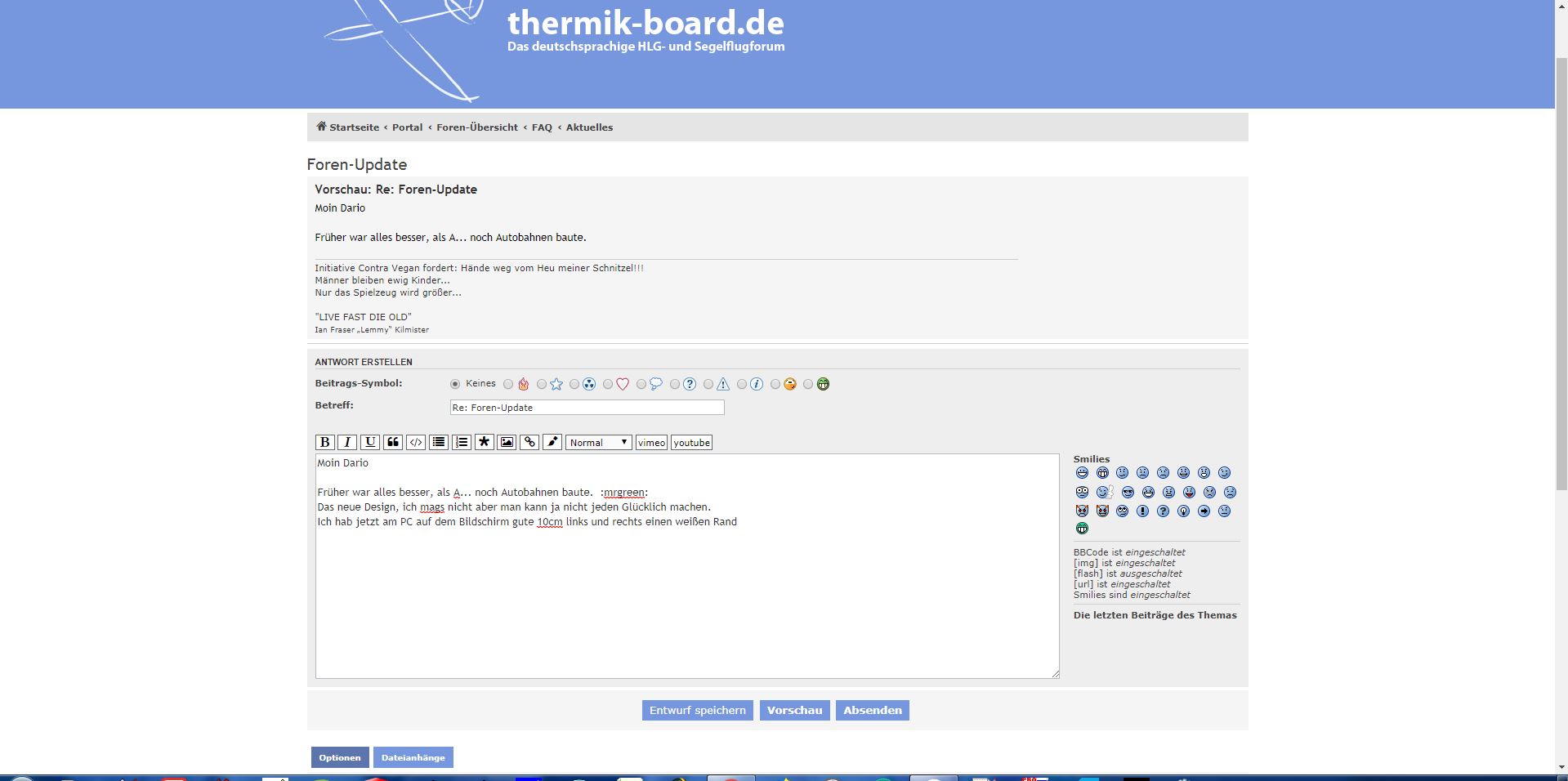This screenshot has height=781, width=1568.
Task: Insert code tag with the </> icon
Action: [416, 442]
